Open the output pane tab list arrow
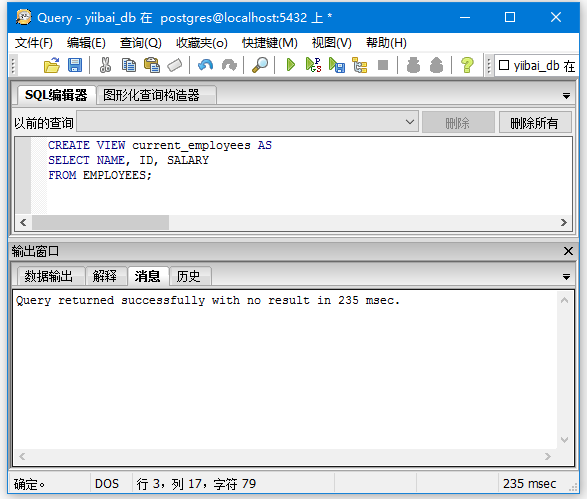The height and width of the screenshot is (499, 587). click(x=566, y=277)
